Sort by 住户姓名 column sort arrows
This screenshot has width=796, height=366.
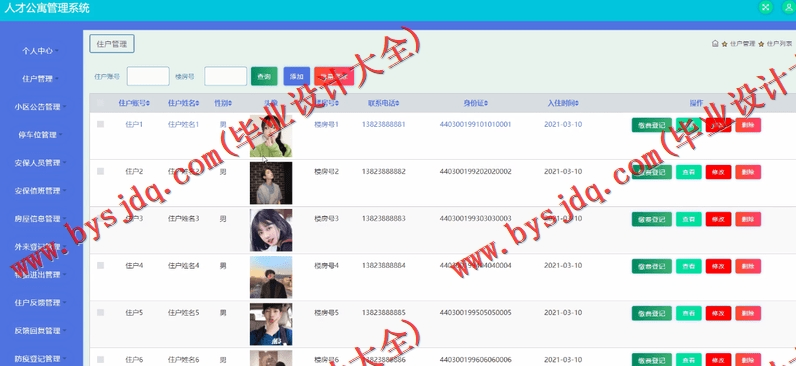point(197,104)
